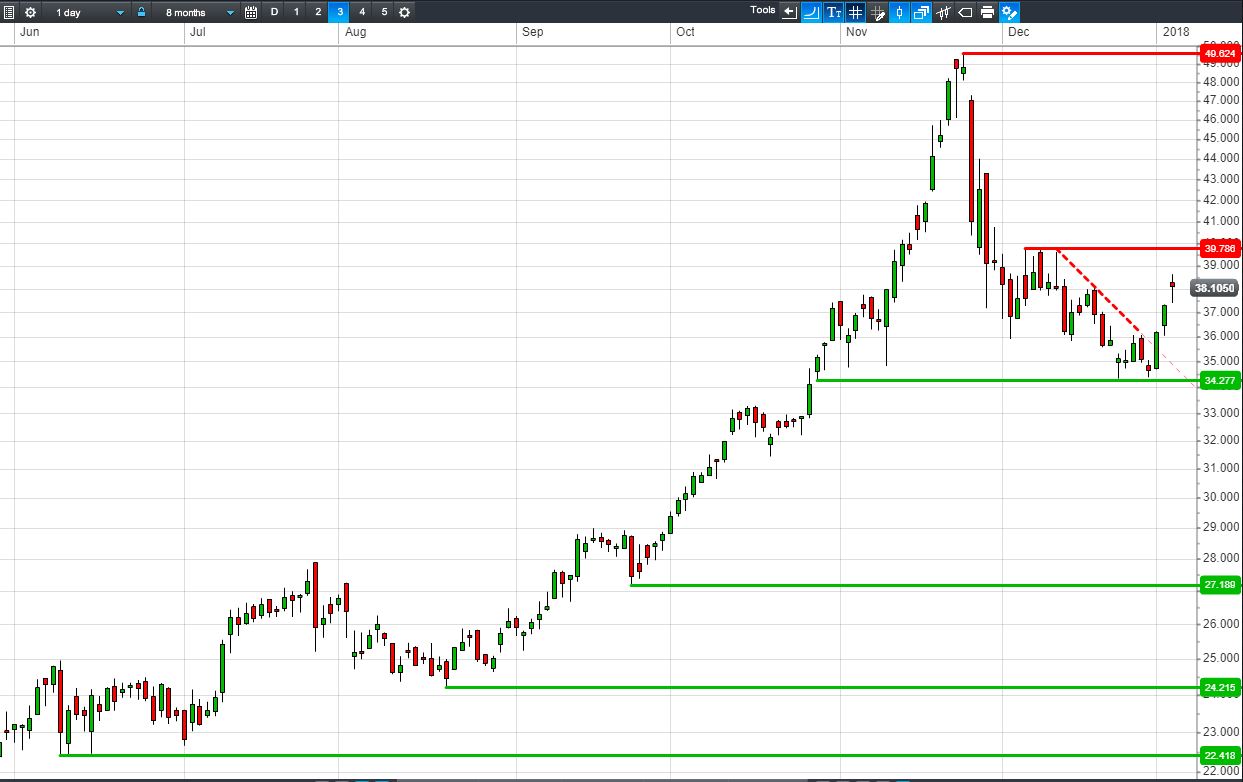Image resolution: width=1243 pixels, height=782 pixels.
Task: Click the dashed red descending trendline
Action: [1100, 292]
